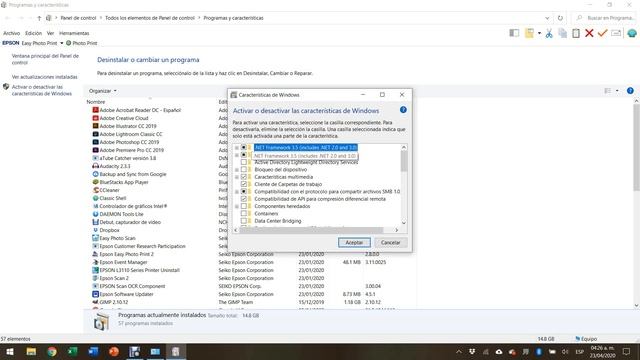This screenshot has width=640, height=360.
Task: Open Word from the taskbar
Action: 93,351
